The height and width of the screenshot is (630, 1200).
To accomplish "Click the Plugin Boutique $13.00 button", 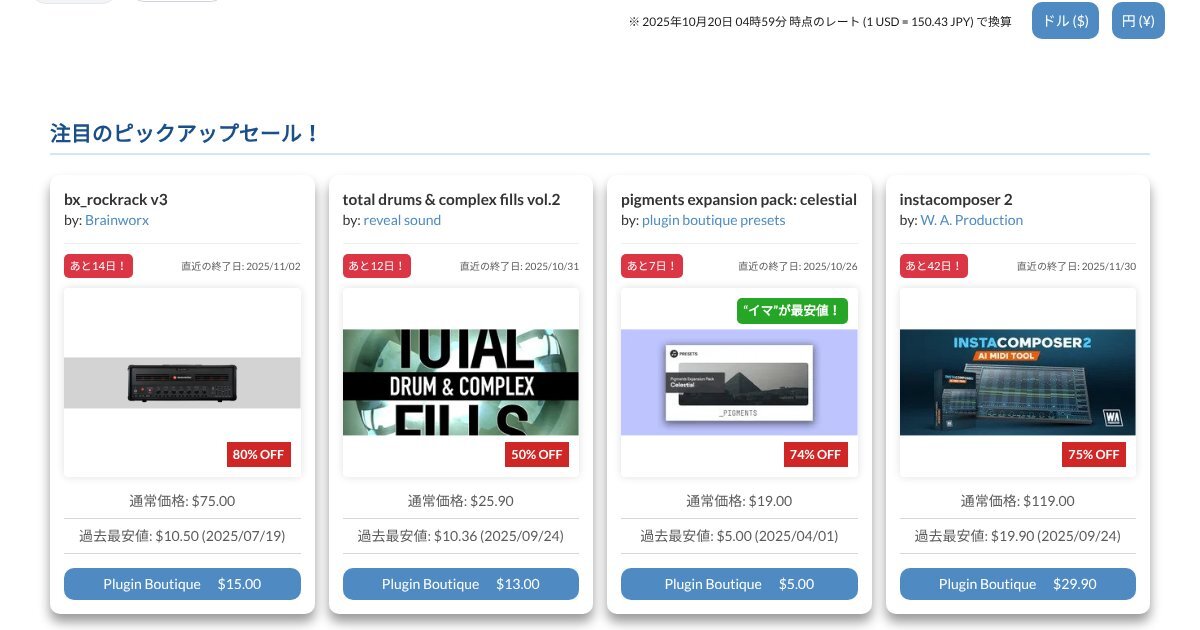I will coord(461,584).
